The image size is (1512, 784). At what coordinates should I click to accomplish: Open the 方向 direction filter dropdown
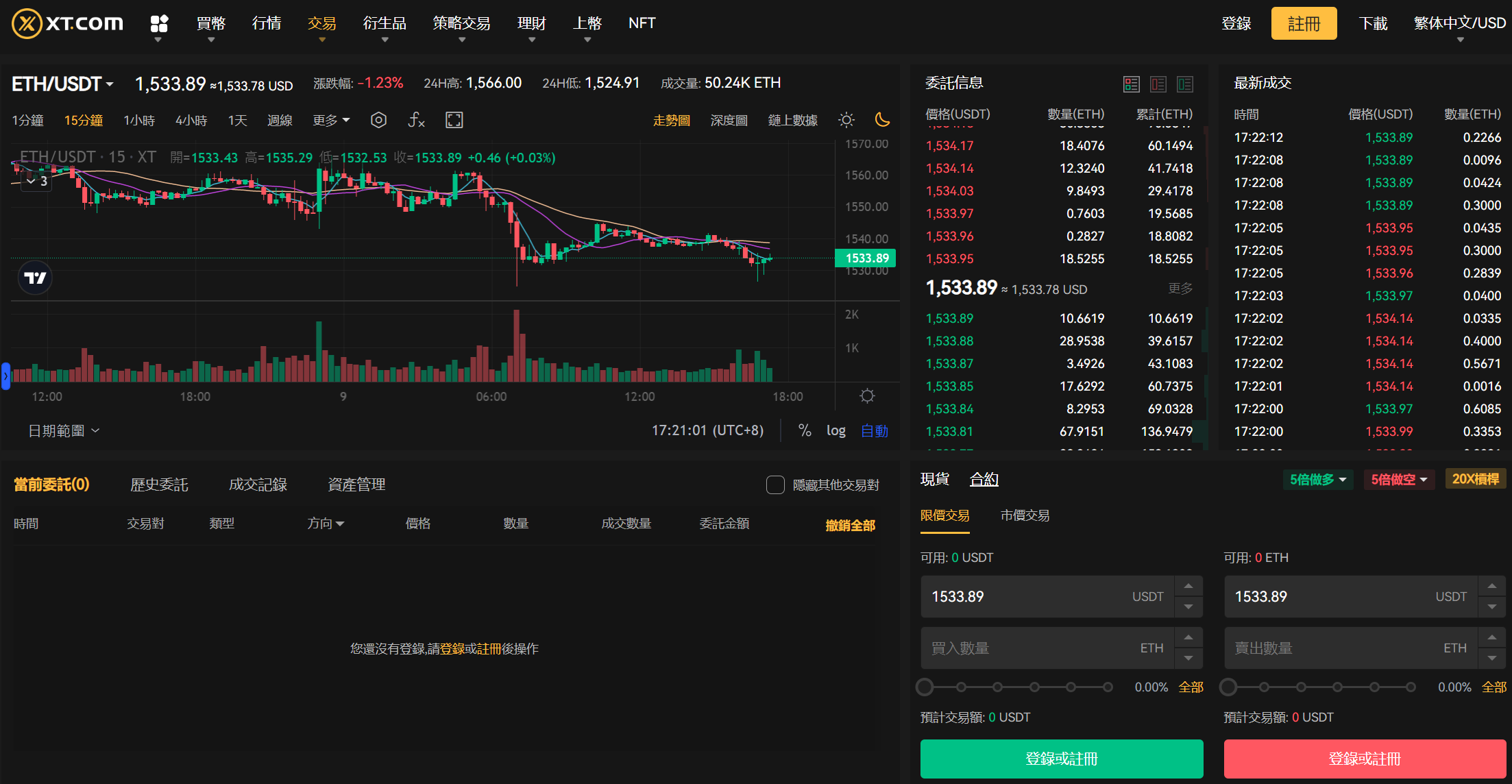pyautogui.click(x=326, y=524)
